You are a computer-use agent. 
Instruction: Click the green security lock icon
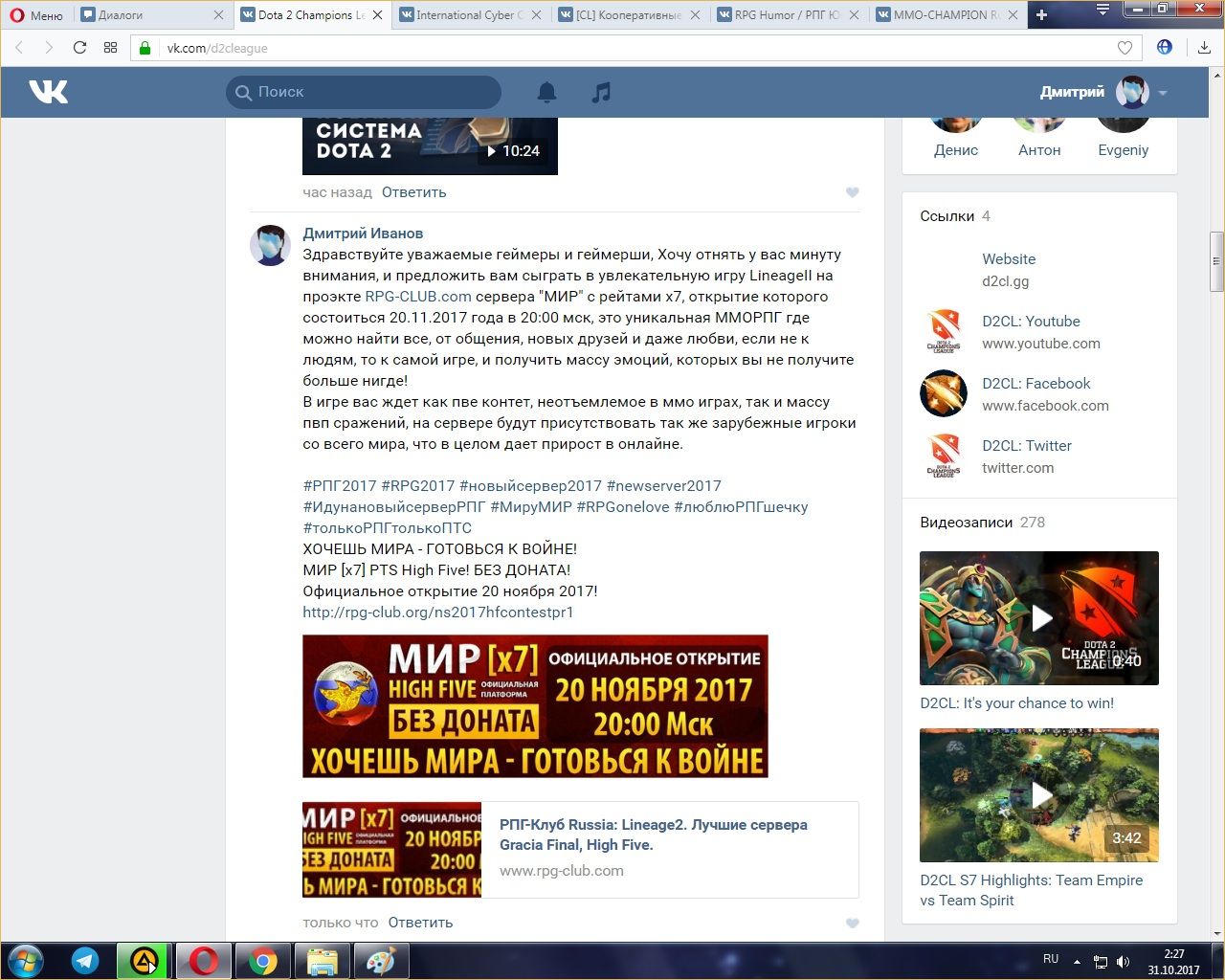click(x=145, y=48)
